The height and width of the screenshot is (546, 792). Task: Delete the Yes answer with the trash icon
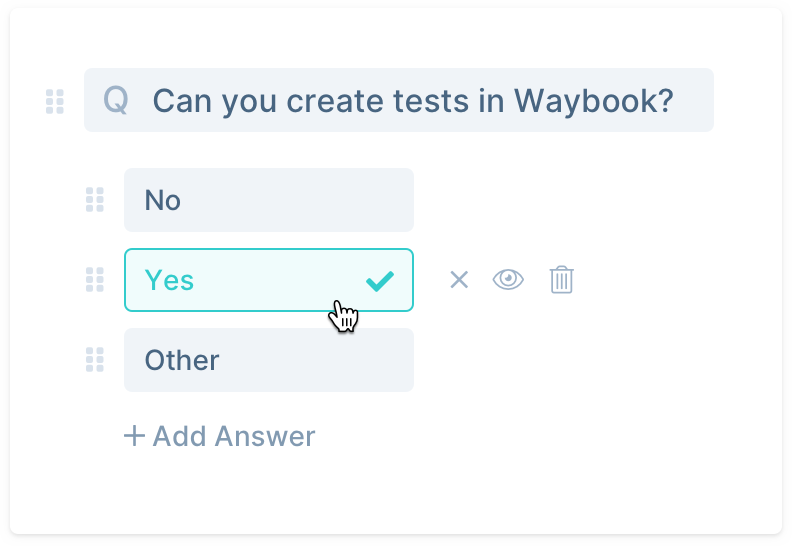(562, 280)
